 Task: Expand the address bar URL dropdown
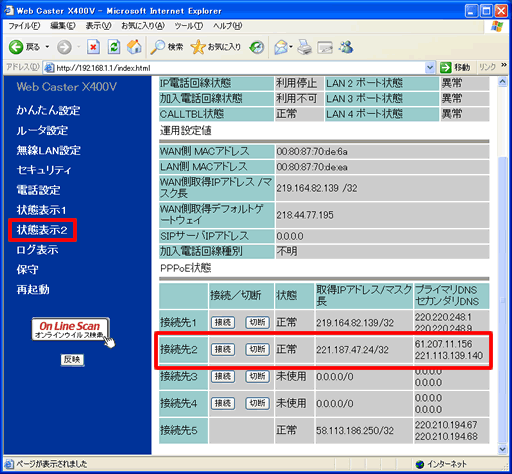point(430,68)
